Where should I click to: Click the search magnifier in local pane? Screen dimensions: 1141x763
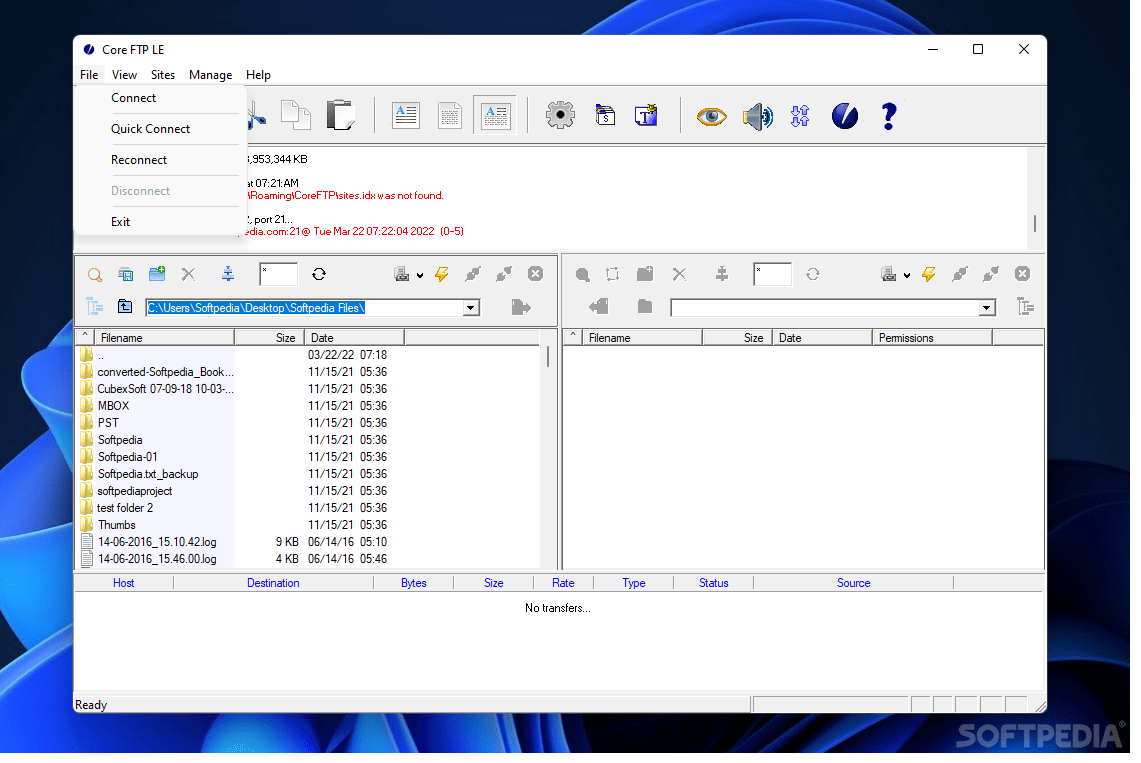[x=95, y=275]
